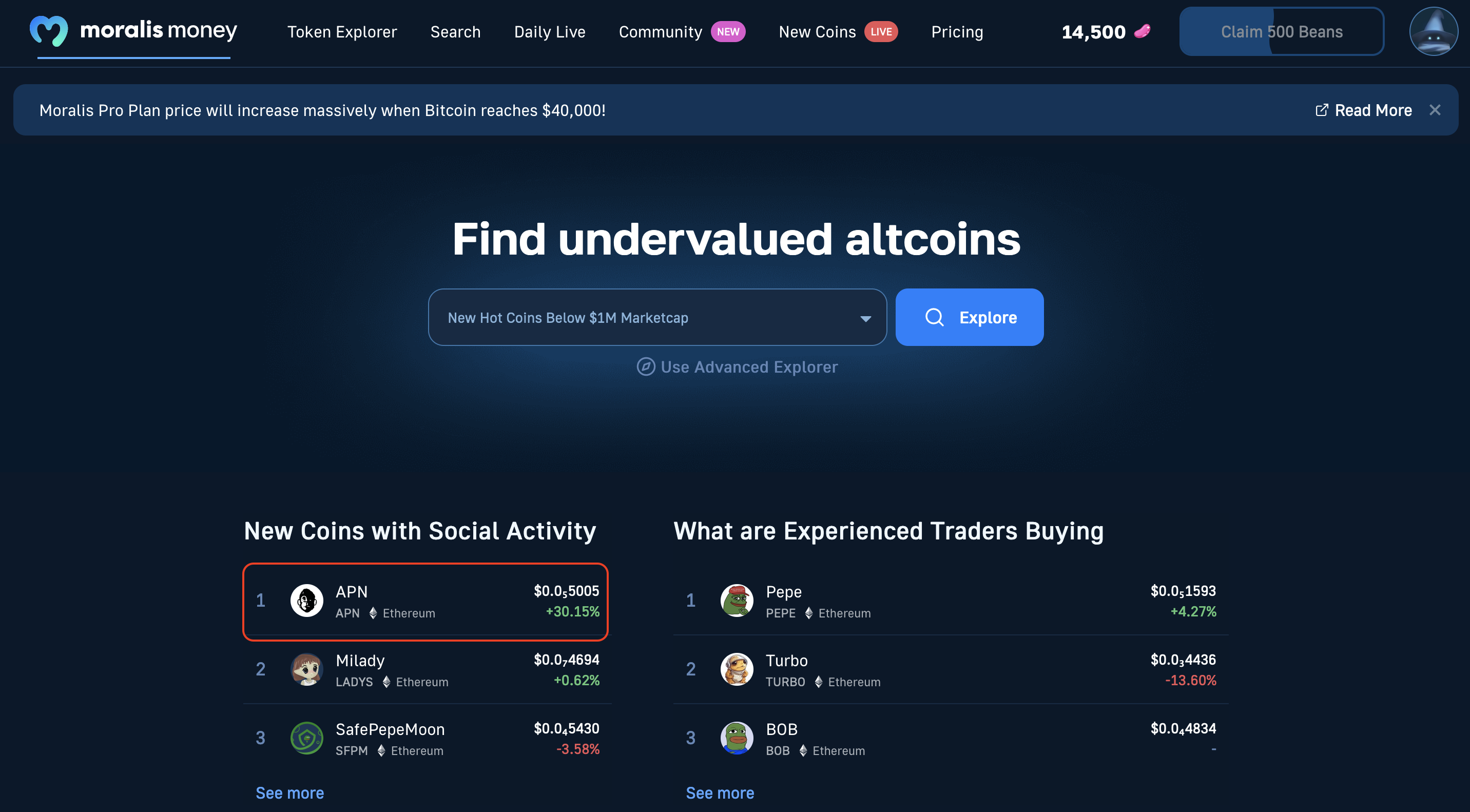Click the APN coin logo
Screen dimensions: 1470x812
(x=306, y=601)
